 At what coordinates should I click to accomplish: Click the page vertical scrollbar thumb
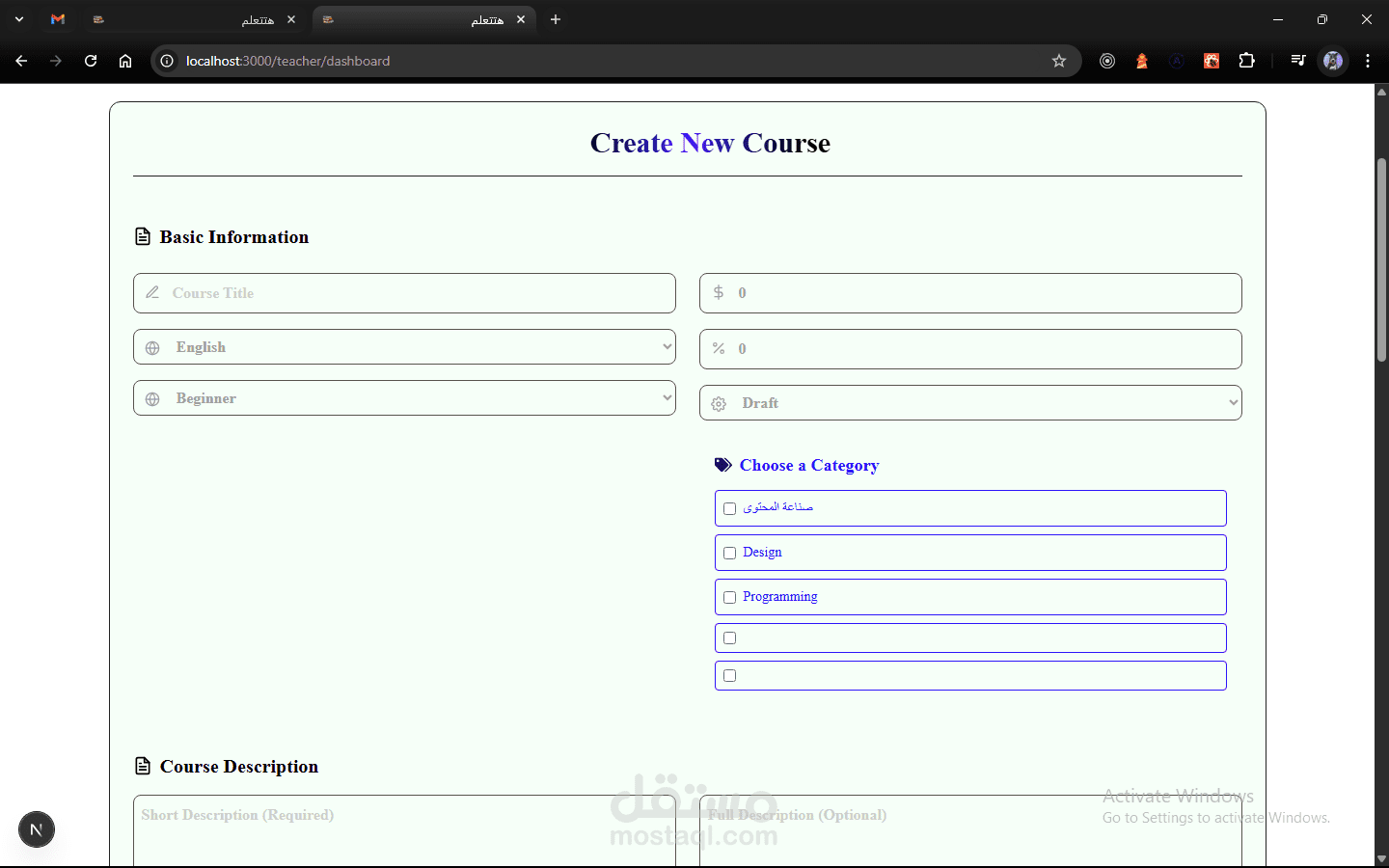[x=1381, y=260]
